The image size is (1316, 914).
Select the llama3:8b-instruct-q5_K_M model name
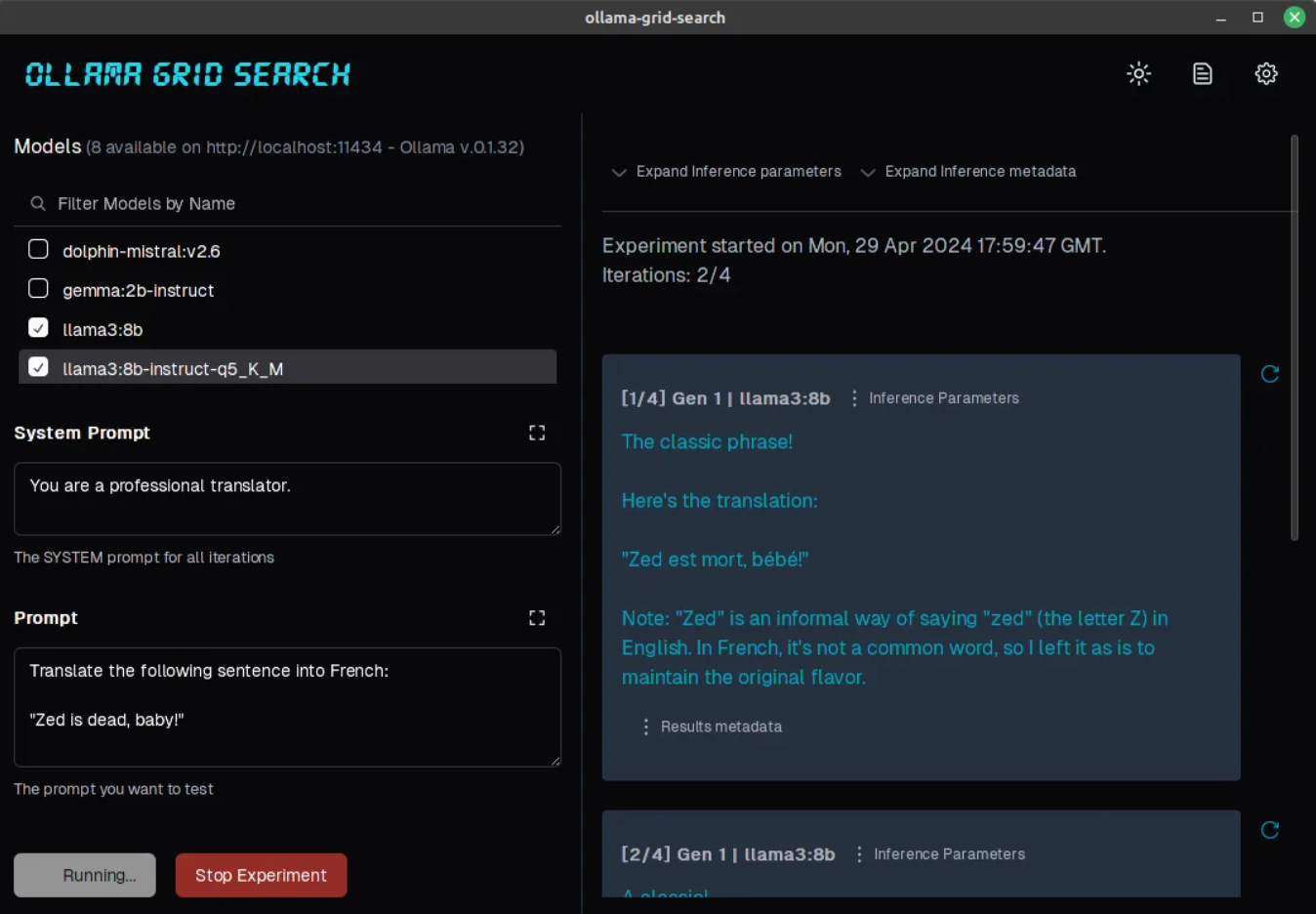click(x=173, y=369)
